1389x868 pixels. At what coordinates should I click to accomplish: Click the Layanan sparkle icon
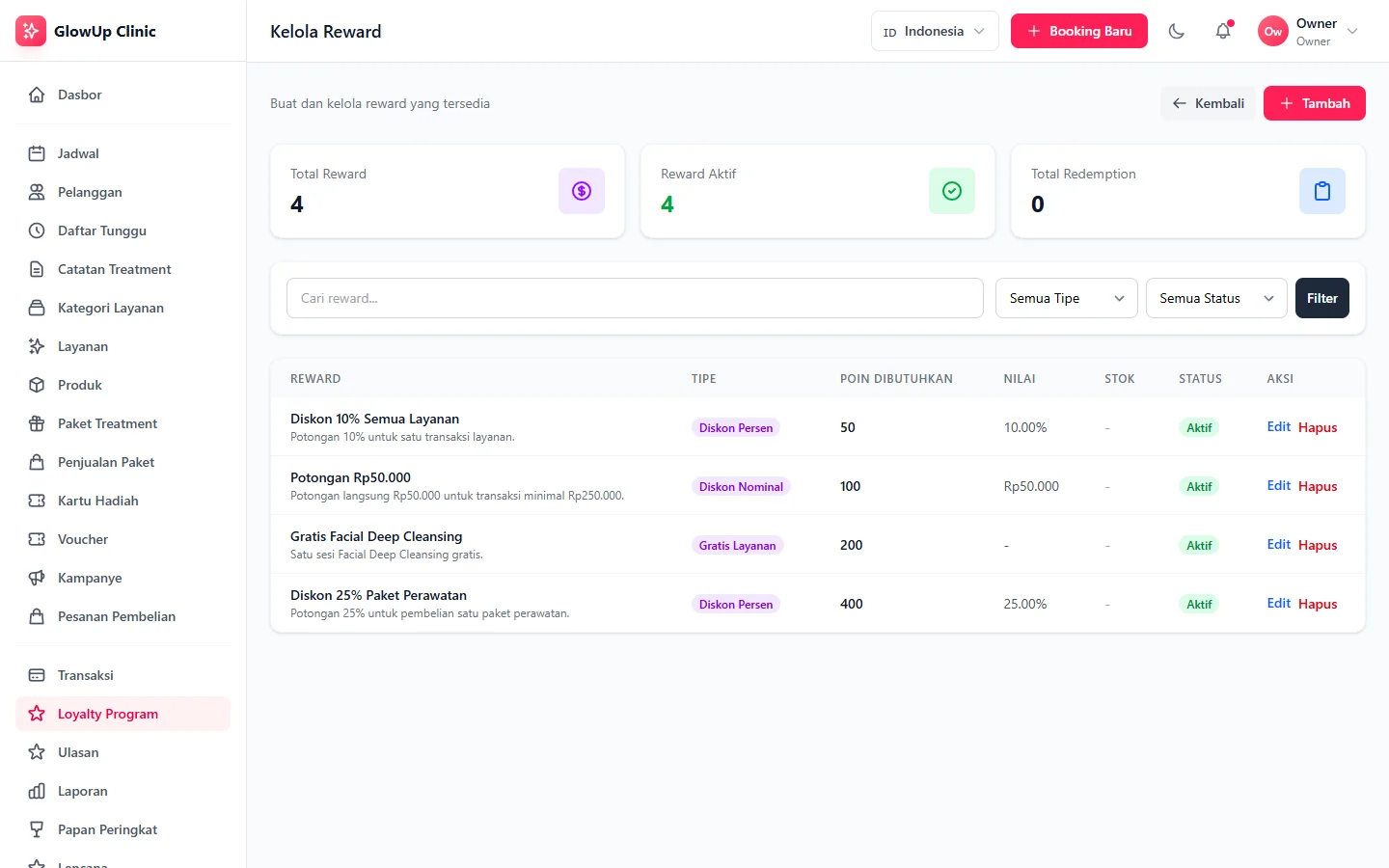tap(37, 346)
